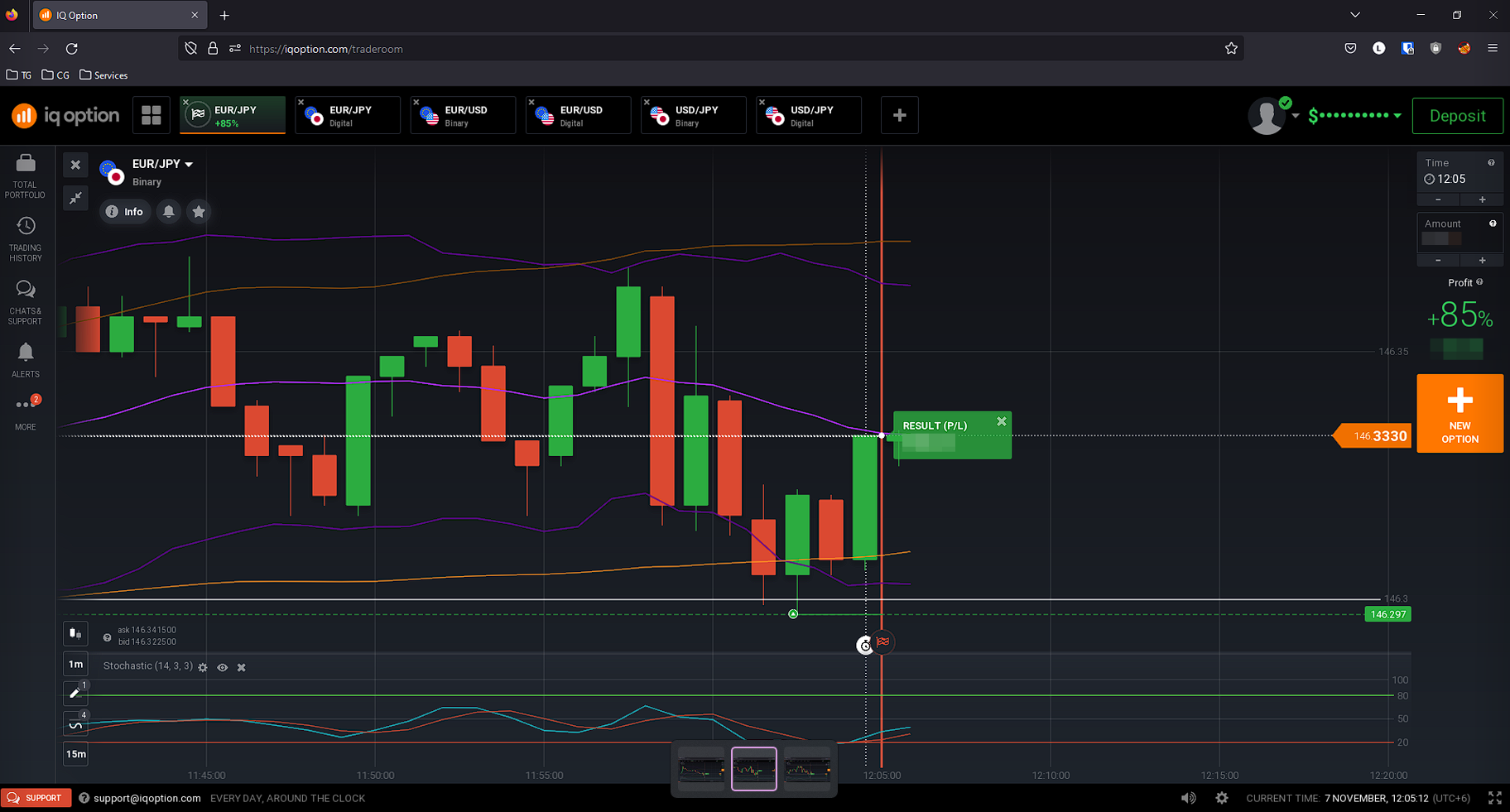Screen dimensions: 1510x812
Task: Switch to the USD/JPY Digital tab
Action: coord(808,115)
